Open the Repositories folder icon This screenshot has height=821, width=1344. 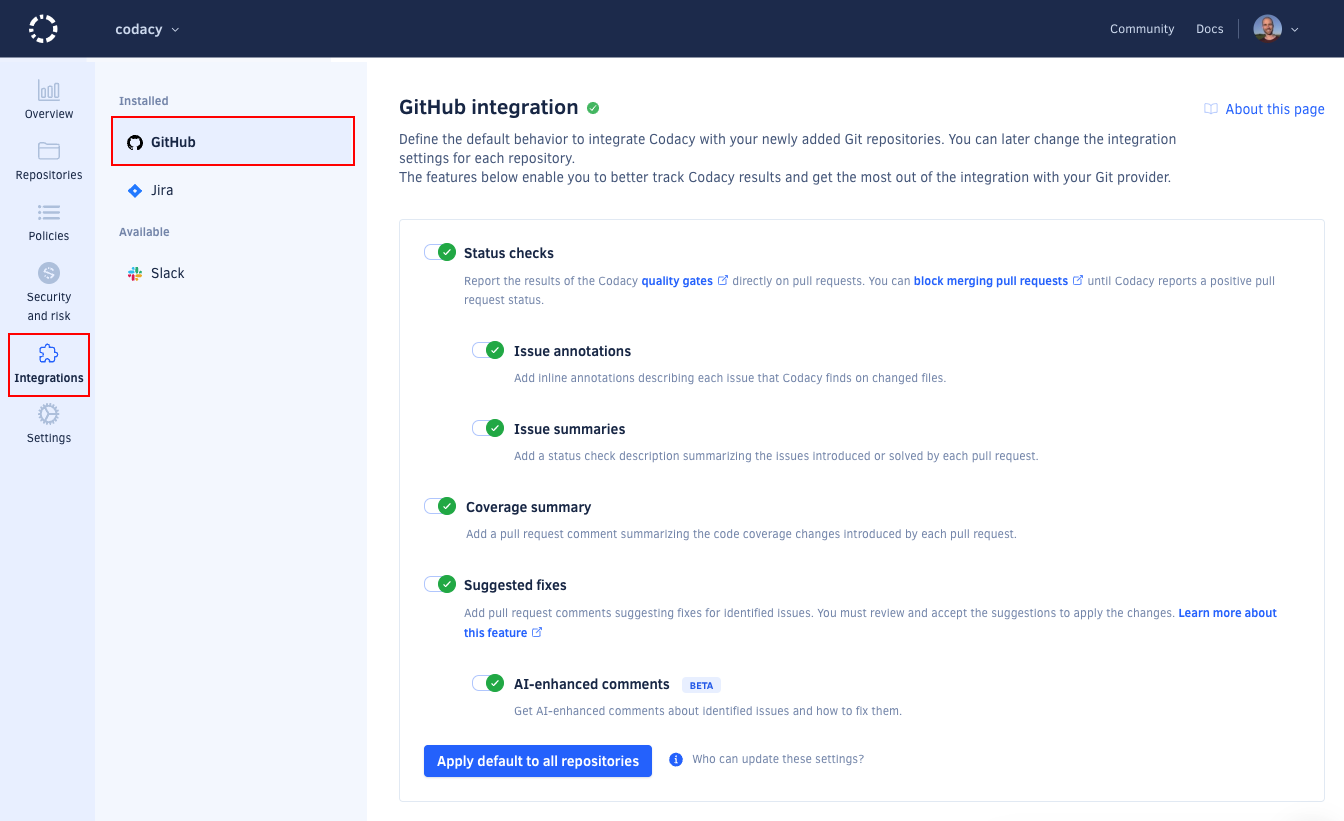point(49,151)
